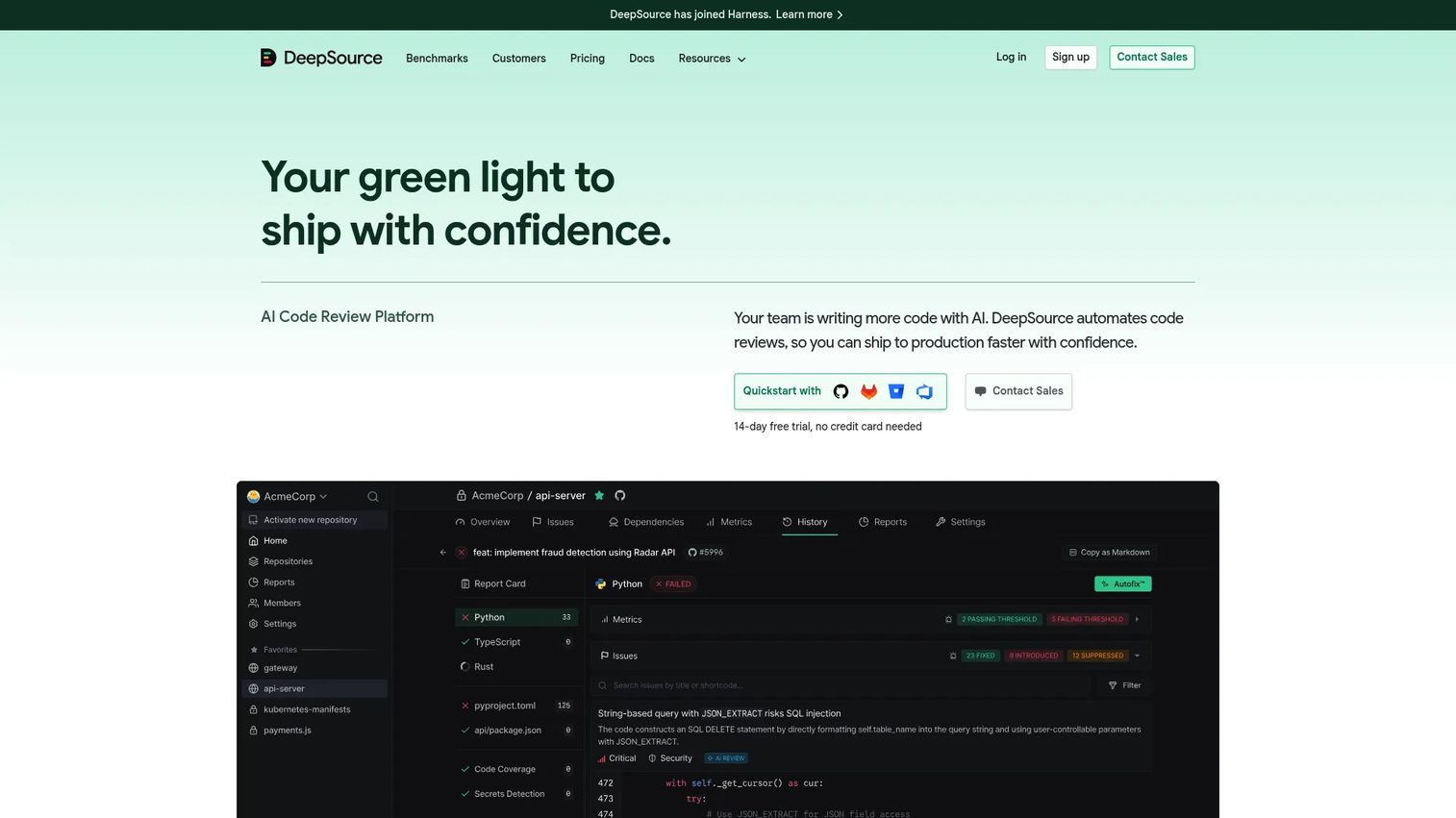
Task: Click the GitHub icon next to api-server
Action: [x=620, y=496]
